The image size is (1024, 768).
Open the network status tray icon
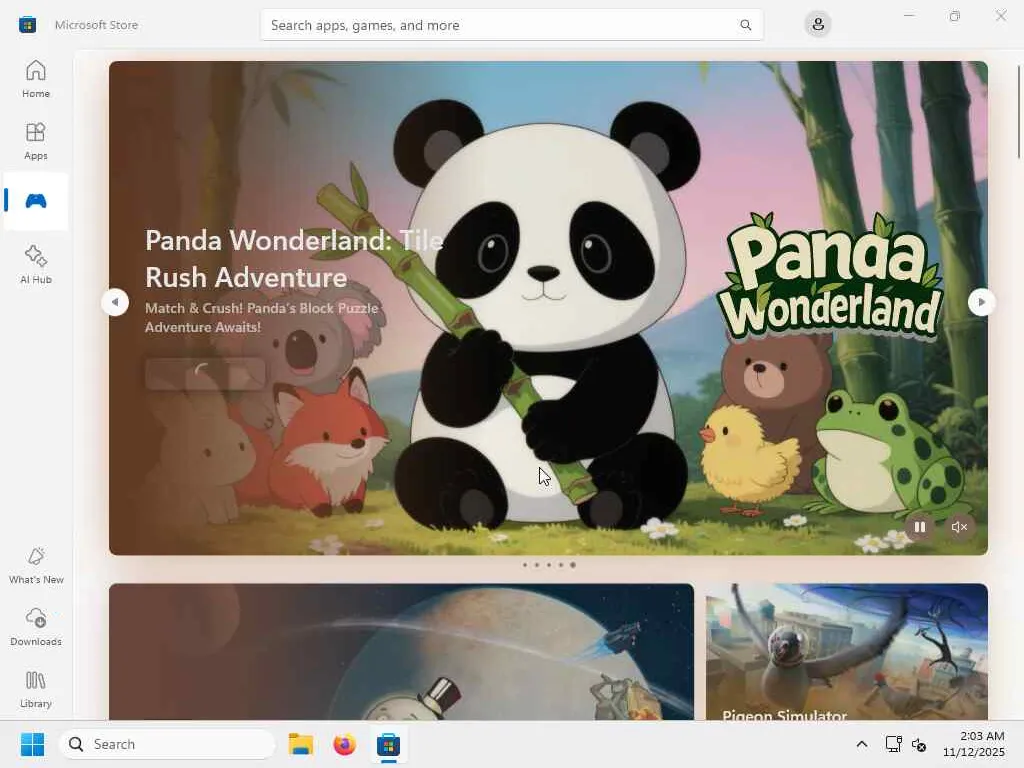point(893,744)
